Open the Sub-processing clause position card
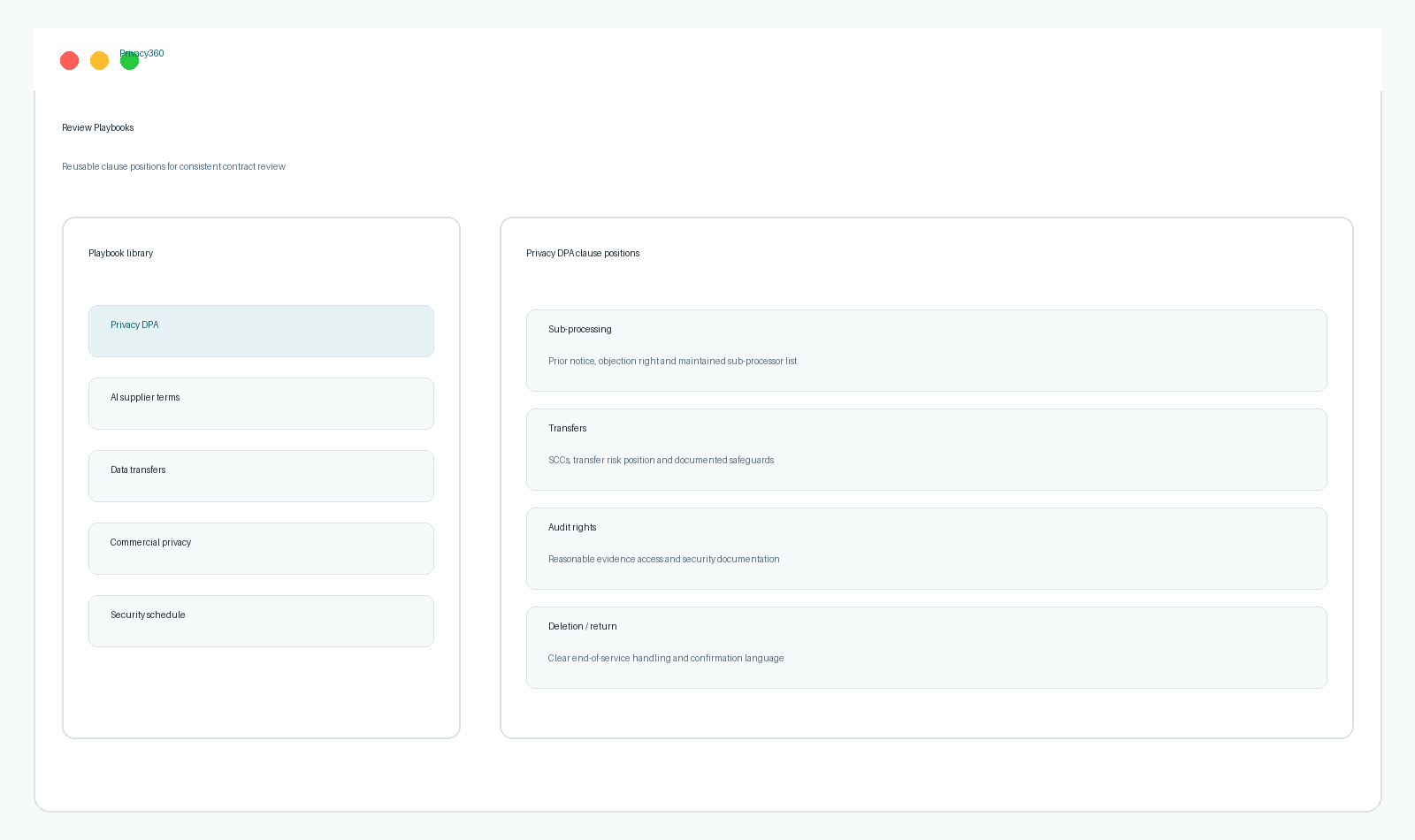This screenshot has height=840, width=1415. pyautogui.click(x=926, y=350)
